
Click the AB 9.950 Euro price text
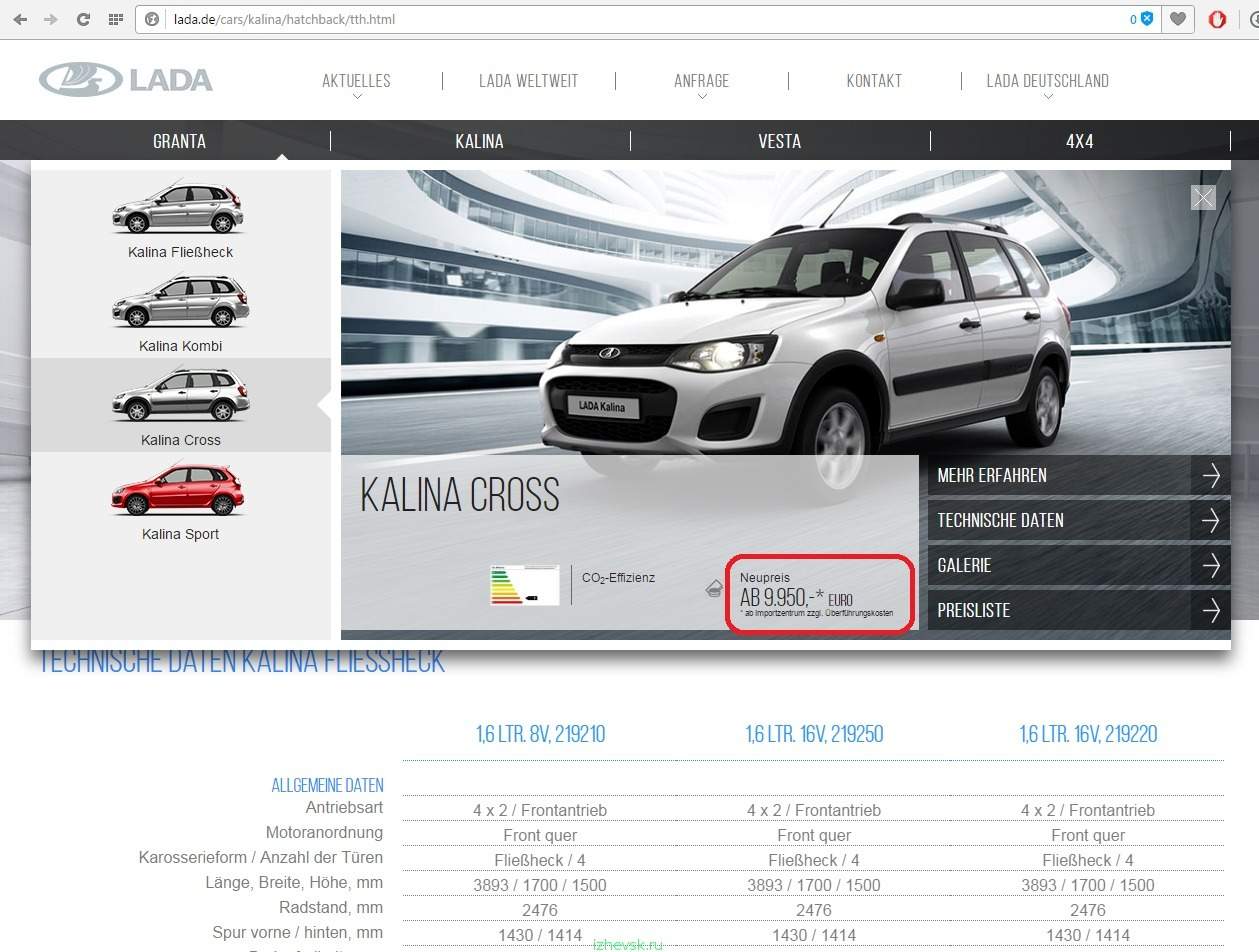[x=797, y=598]
